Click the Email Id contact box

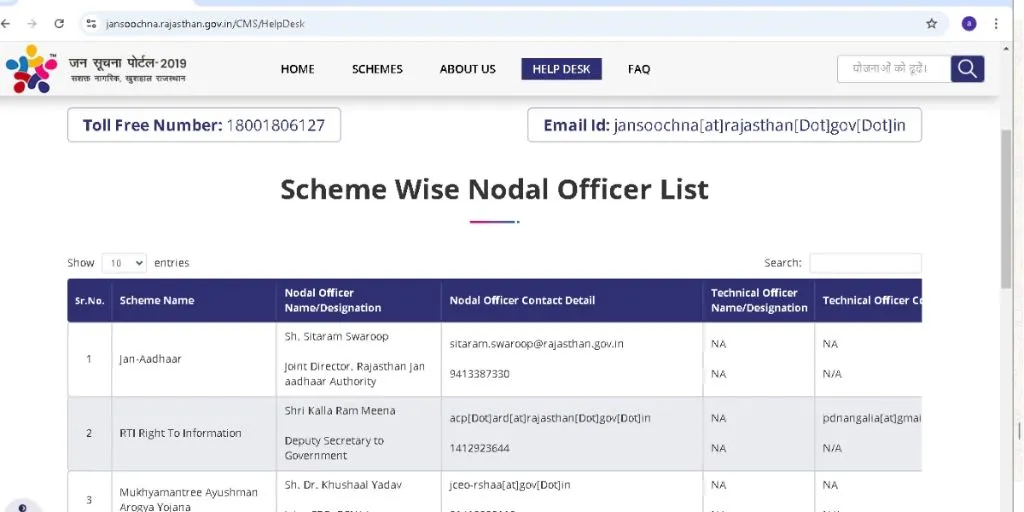[x=724, y=125]
